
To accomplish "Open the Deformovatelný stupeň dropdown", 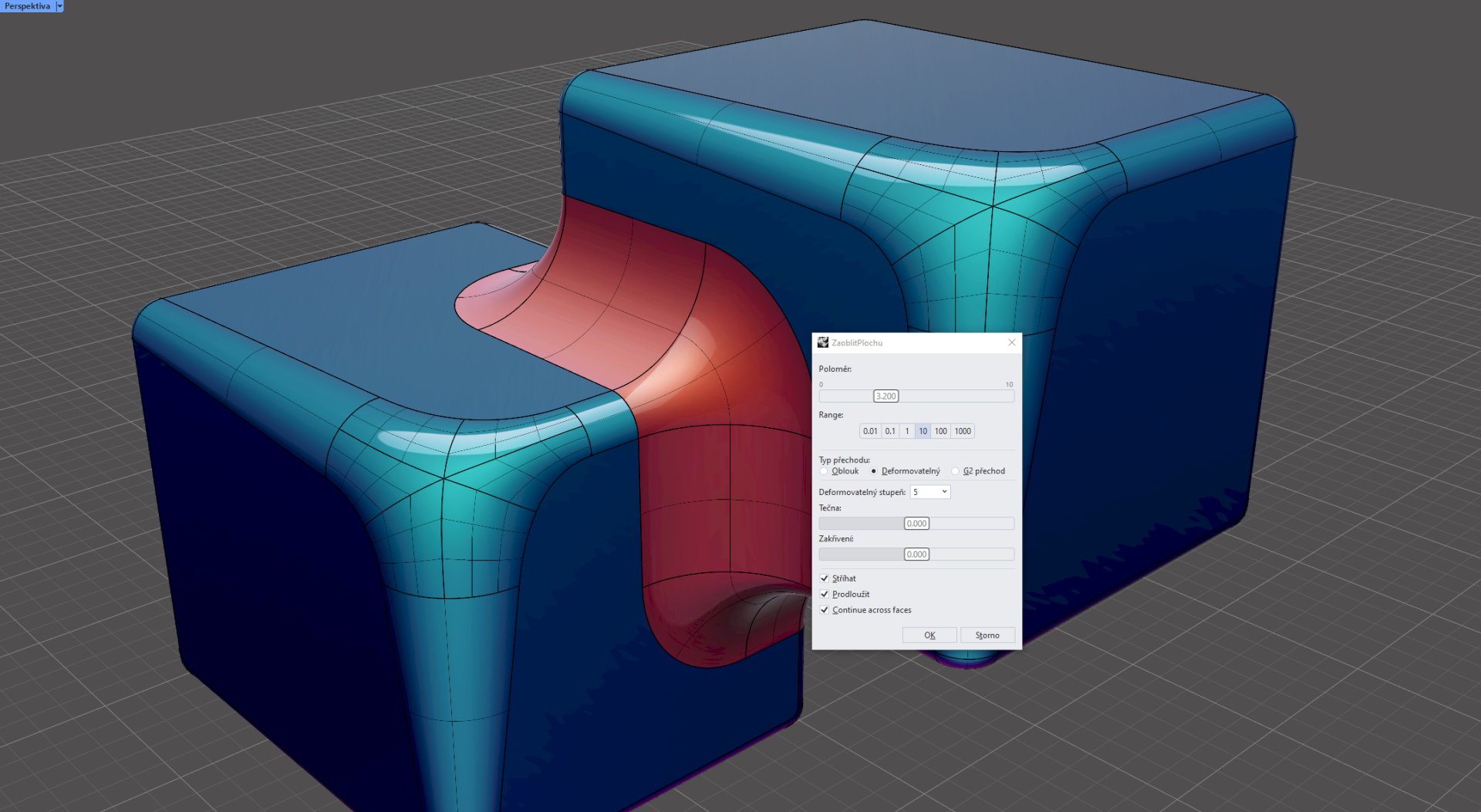I will (930, 492).
